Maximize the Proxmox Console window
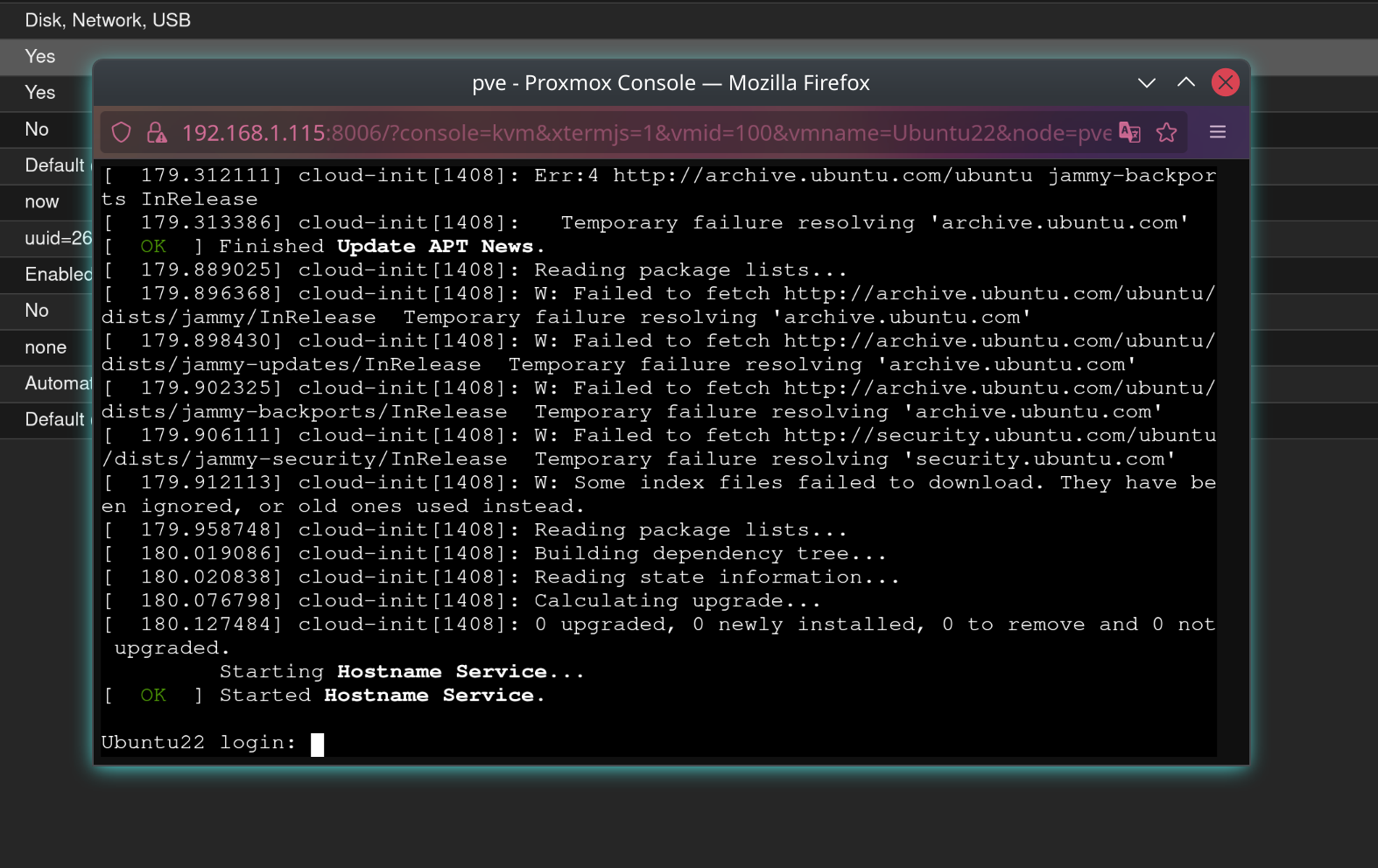 coord(1186,82)
